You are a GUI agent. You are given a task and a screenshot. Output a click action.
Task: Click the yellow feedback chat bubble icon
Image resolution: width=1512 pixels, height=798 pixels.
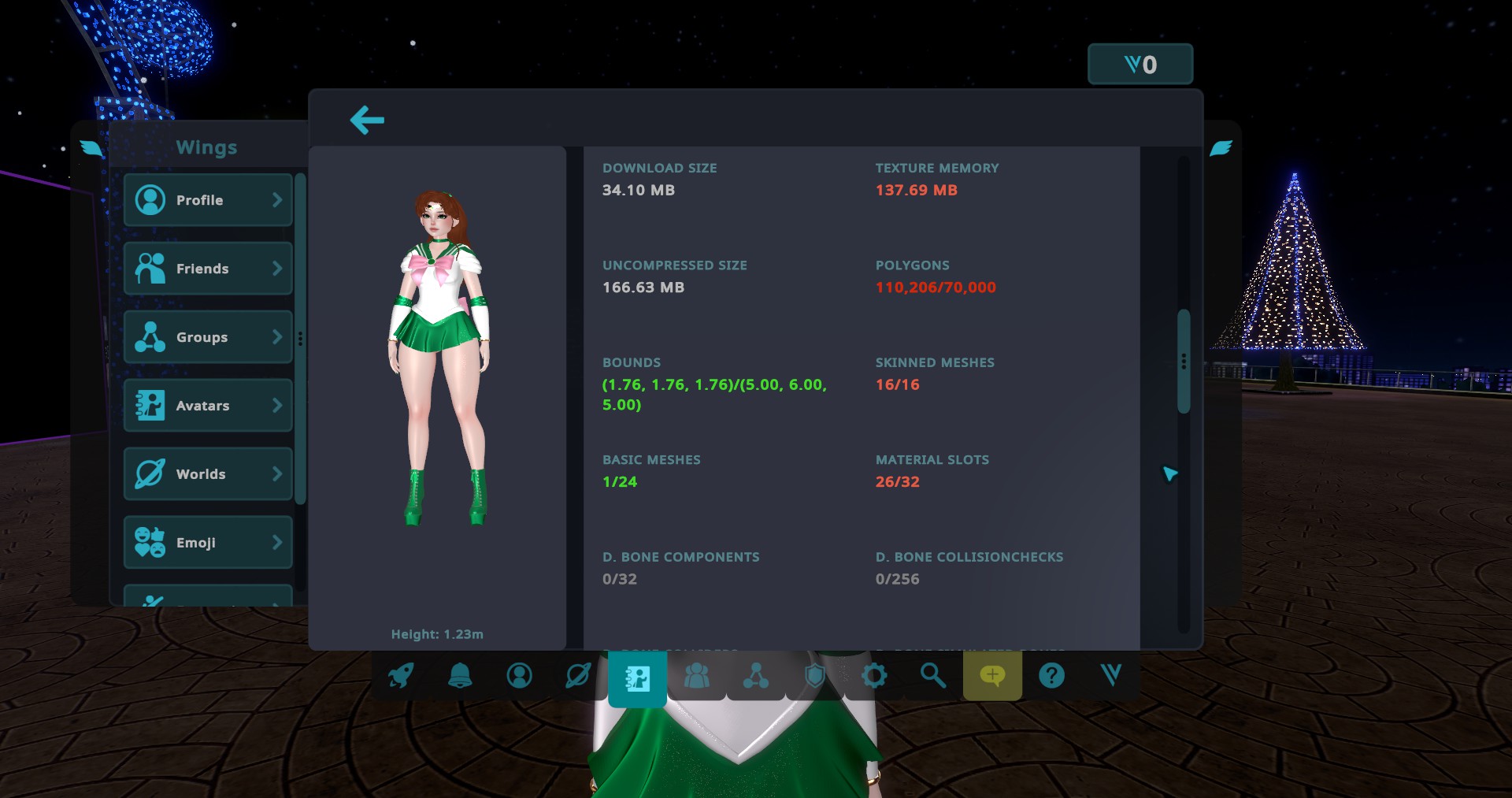[992, 675]
